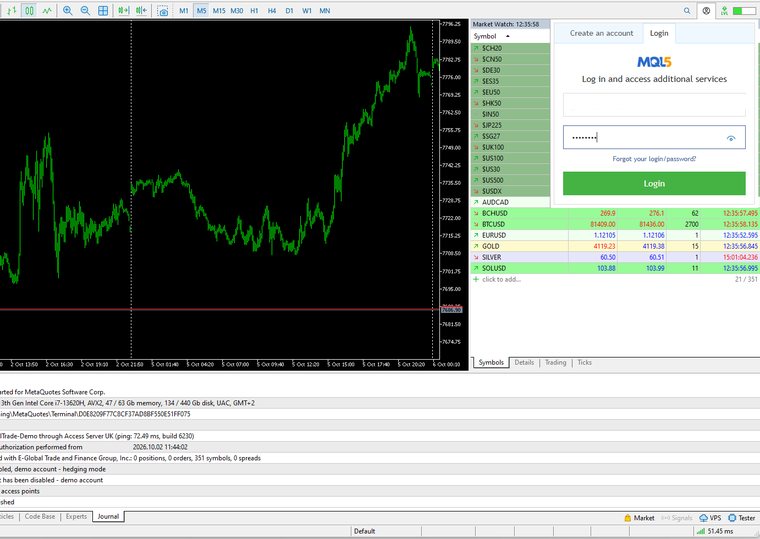Click the green connection level bar
This screenshot has height=539, width=760.
[x=744, y=10]
